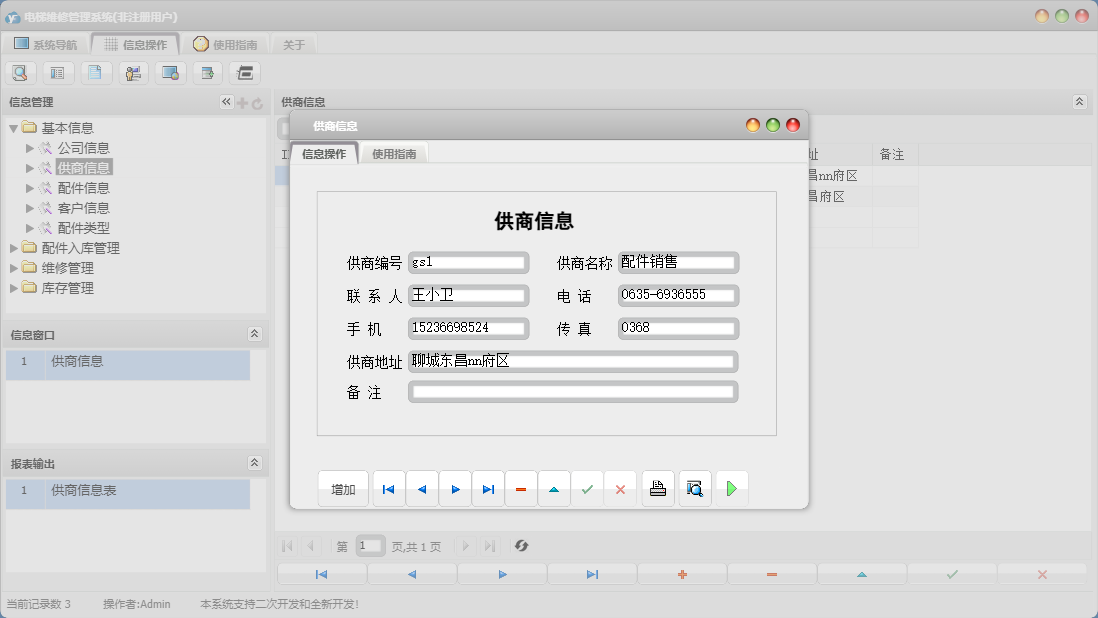Collapse the 供商信息 panel with chevron
The height and width of the screenshot is (618, 1098).
[1078, 101]
